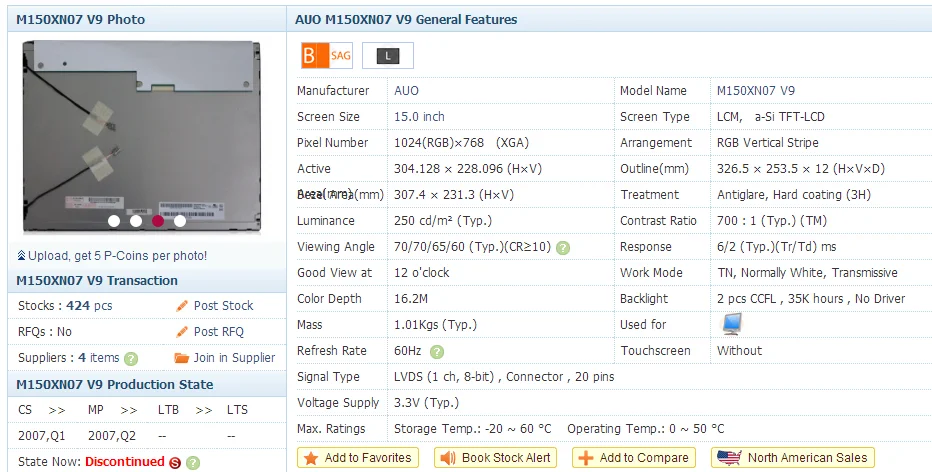Click the red S icon beside Discontinued
Image resolution: width=932 pixels, height=472 pixels.
175,462
